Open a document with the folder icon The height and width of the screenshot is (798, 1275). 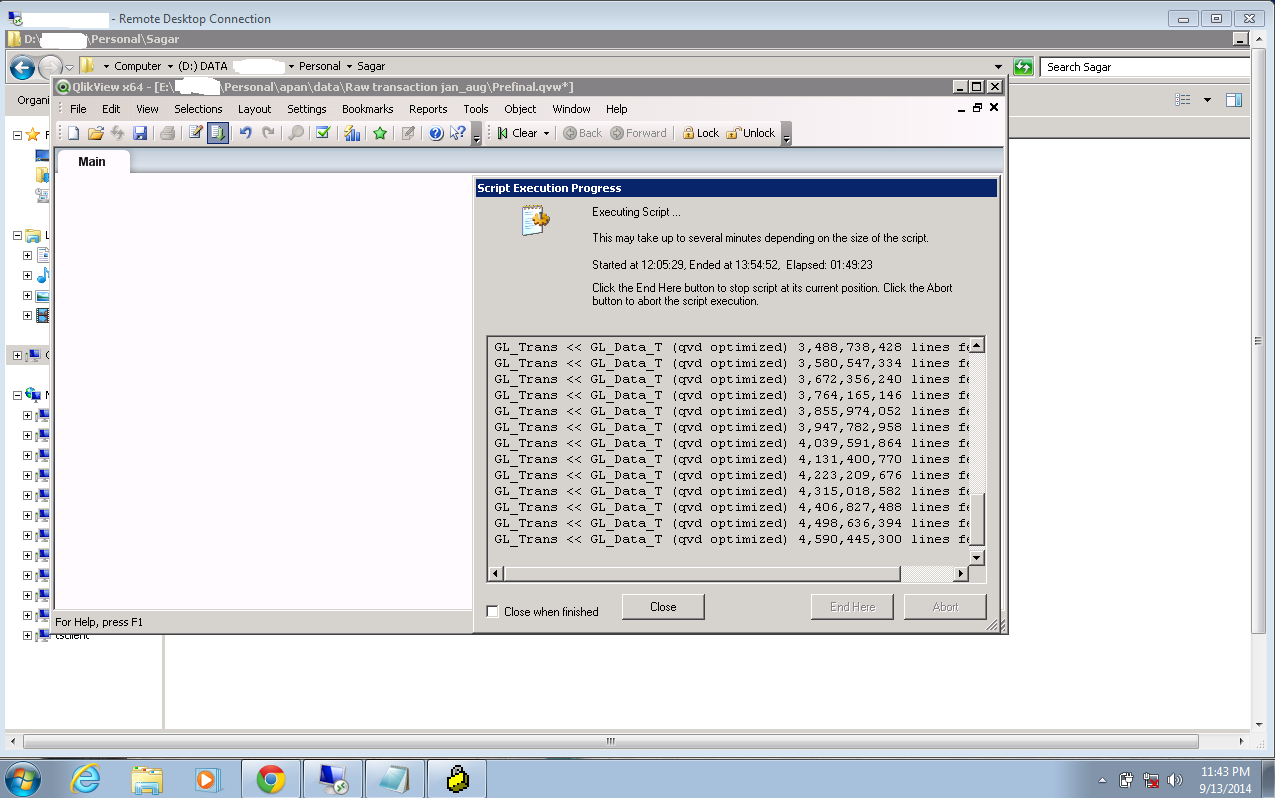click(x=96, y=133)
